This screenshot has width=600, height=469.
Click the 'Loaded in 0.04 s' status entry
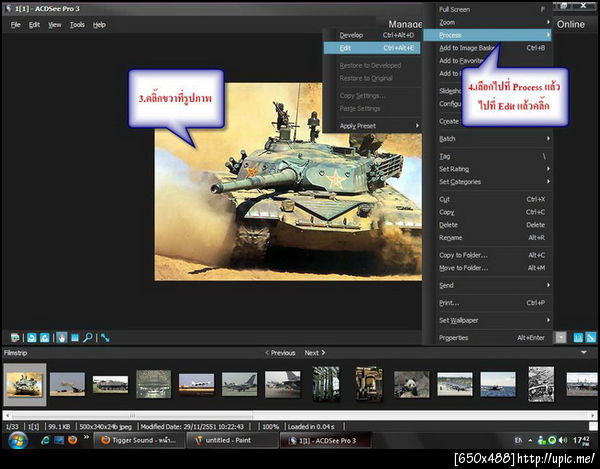311,427
